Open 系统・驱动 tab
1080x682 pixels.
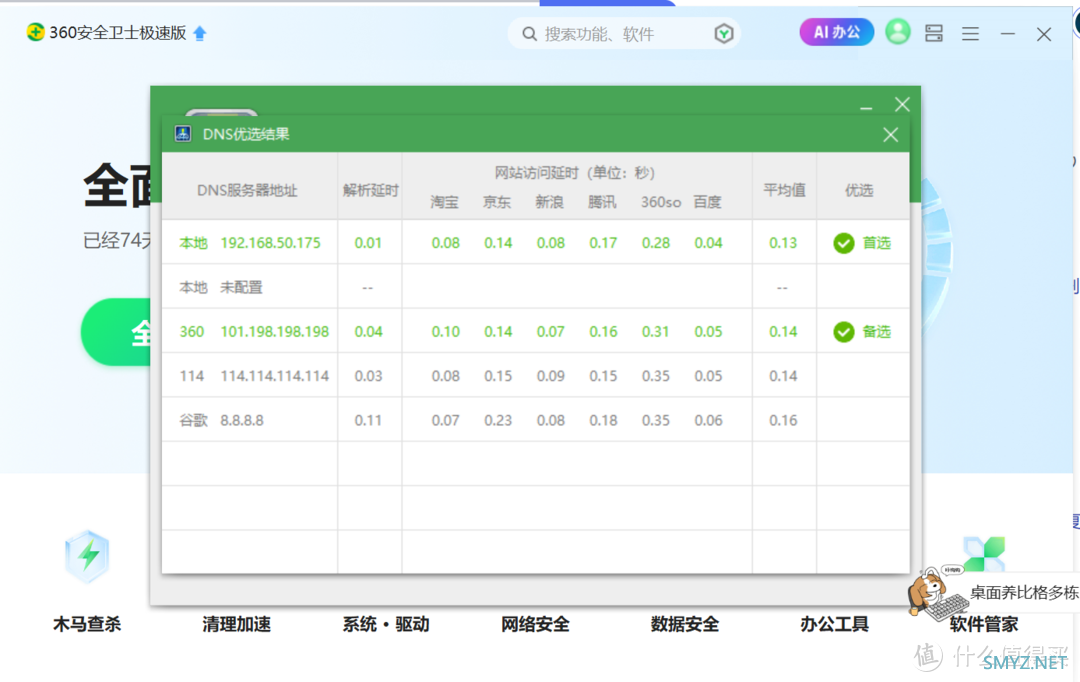(x=386, y=624)
